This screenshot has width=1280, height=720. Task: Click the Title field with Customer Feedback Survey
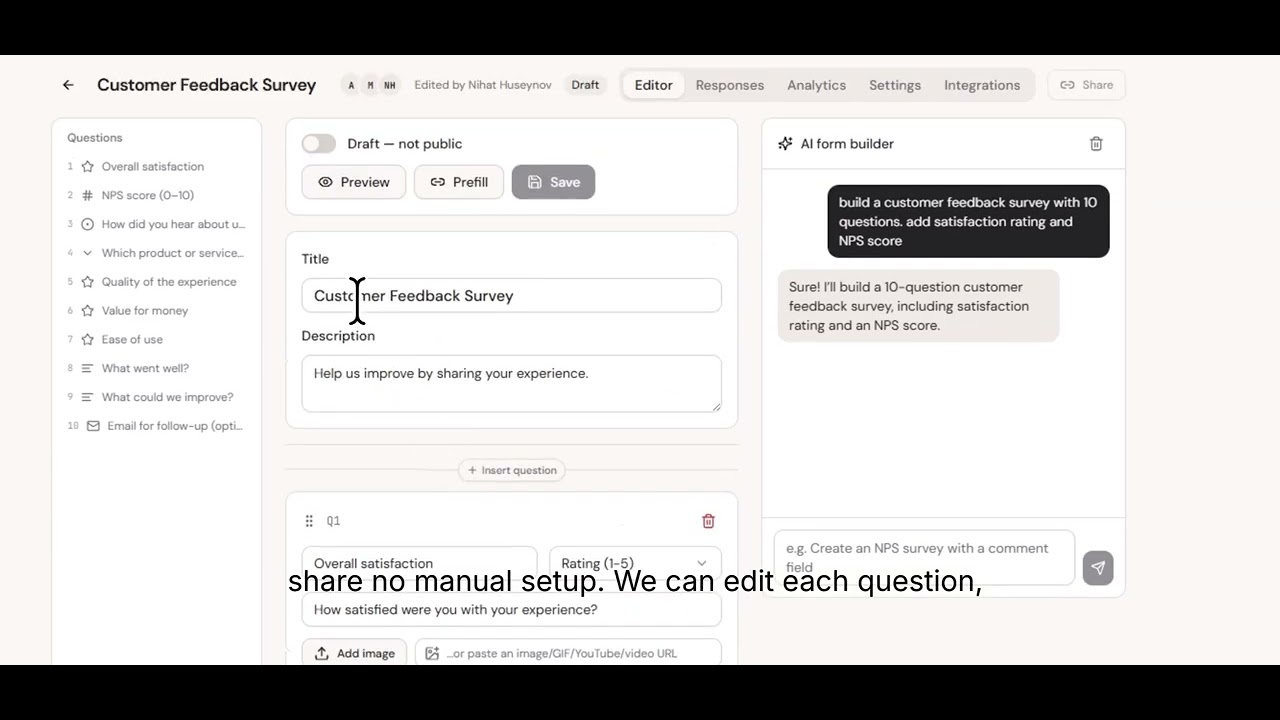click(512, 296)
